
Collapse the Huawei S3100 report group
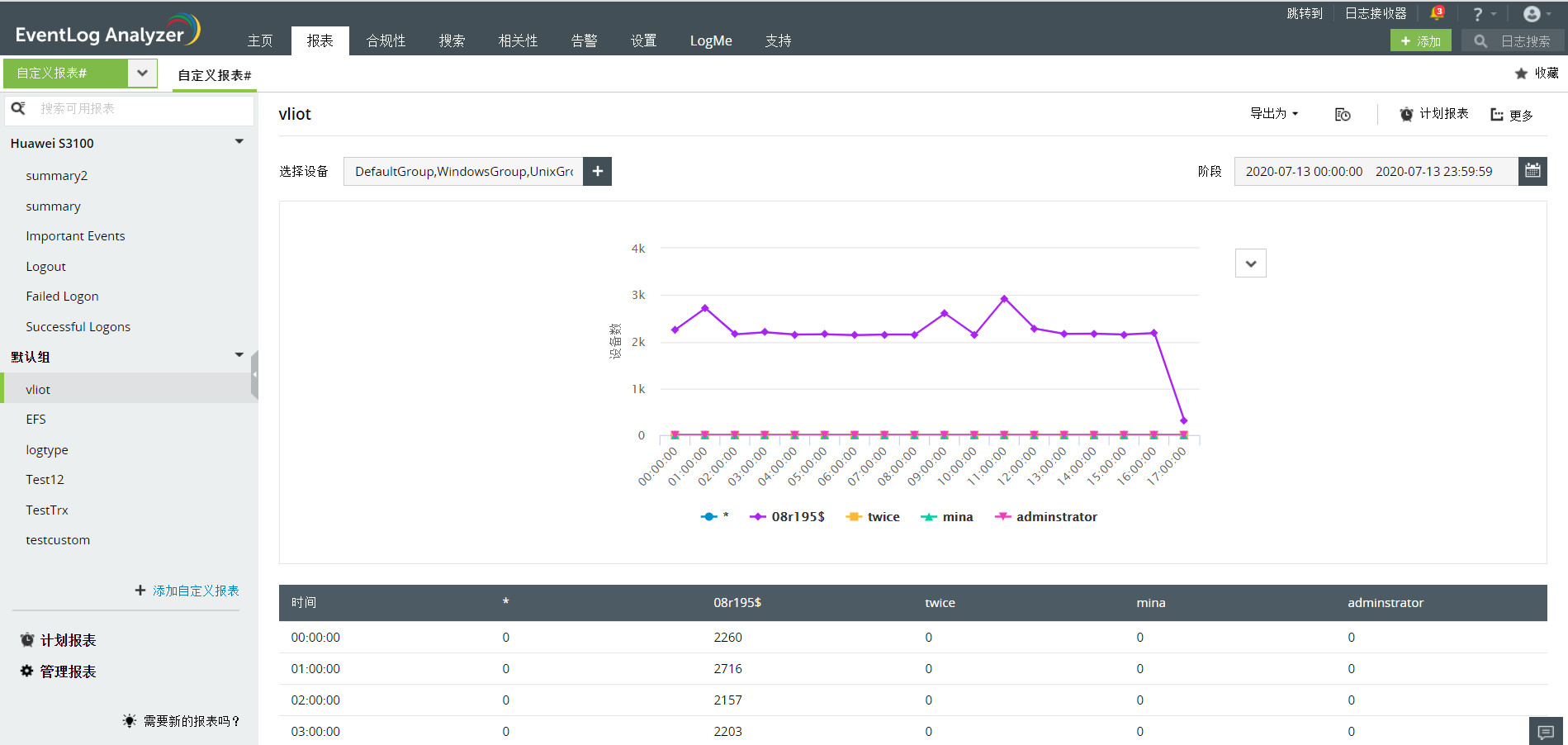click(239, 141)
